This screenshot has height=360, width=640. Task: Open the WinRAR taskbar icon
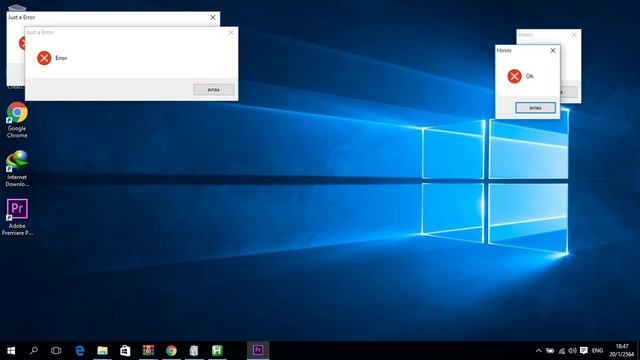(148, 351)
